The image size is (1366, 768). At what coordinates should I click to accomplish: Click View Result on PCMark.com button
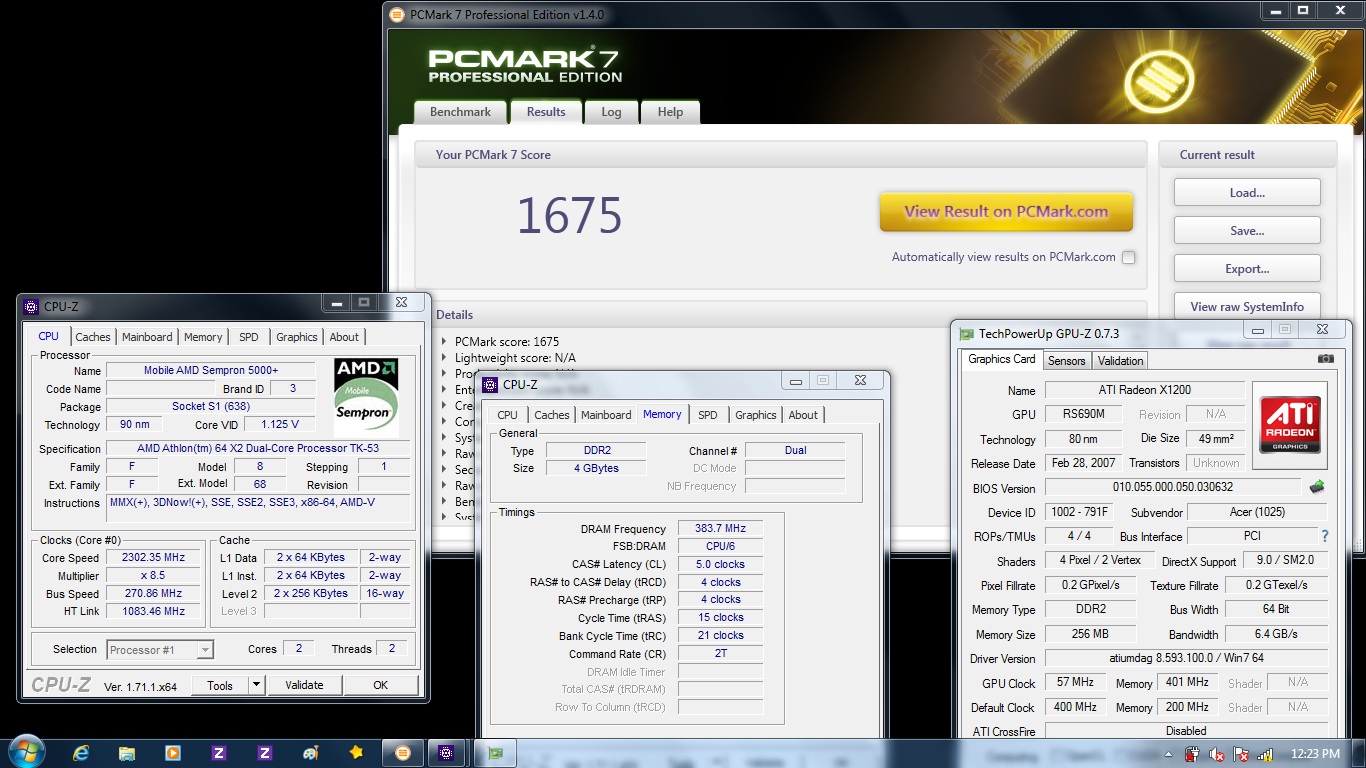pos(1006,212)
